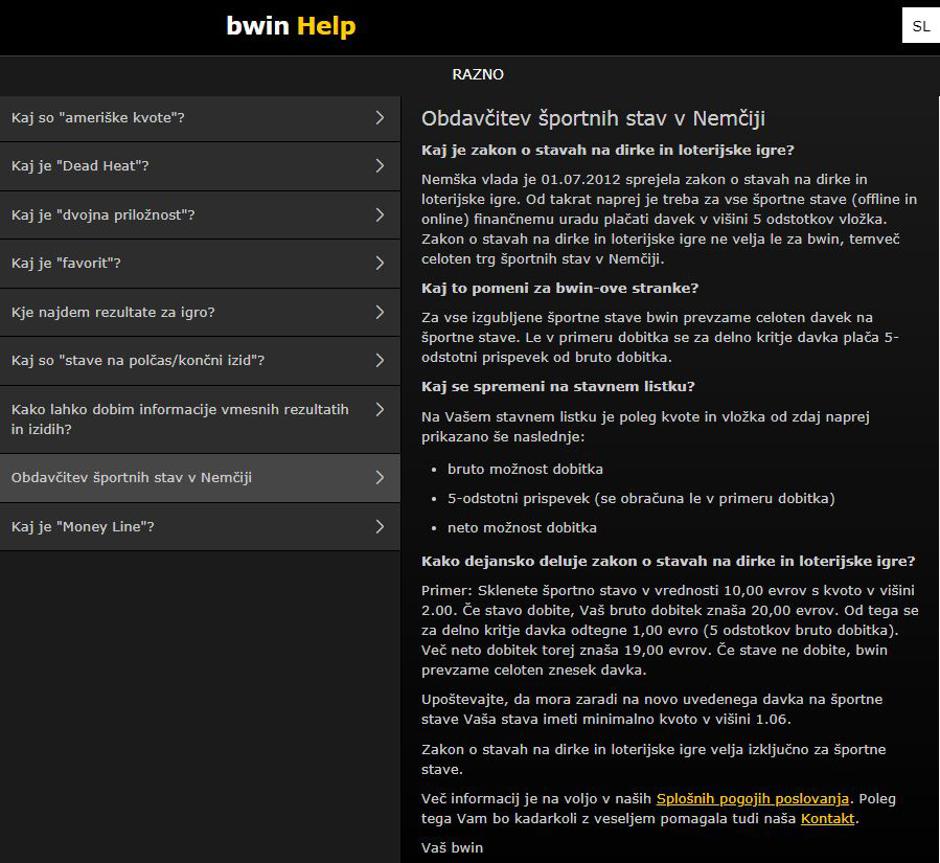Open "Kaj so ameriške kvote?" topic
Image resolution: width=940 pixels, height=863 pixels.
click(x=98, y=118)
